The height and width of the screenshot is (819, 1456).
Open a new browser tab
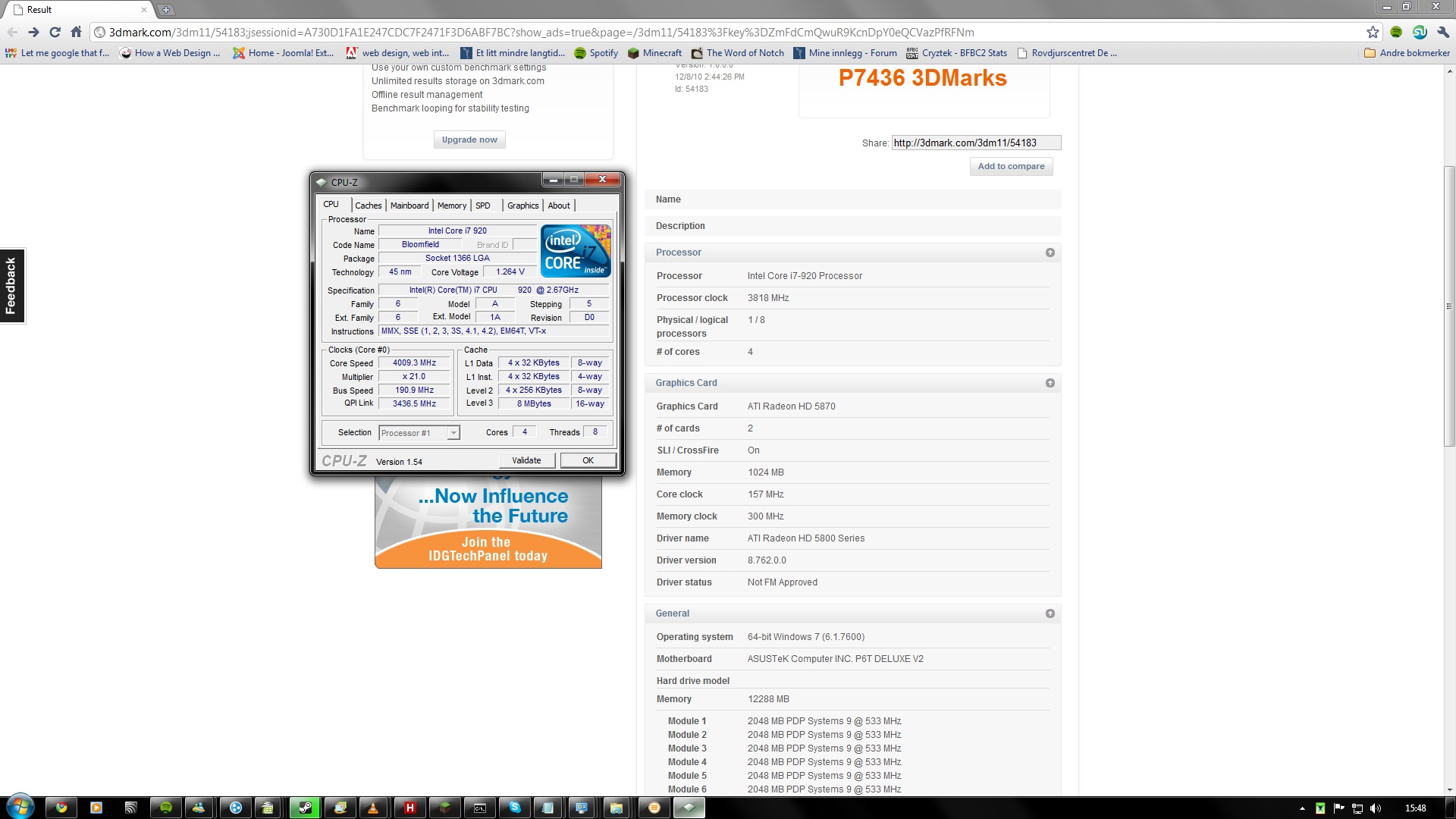(x=166, y=10)
